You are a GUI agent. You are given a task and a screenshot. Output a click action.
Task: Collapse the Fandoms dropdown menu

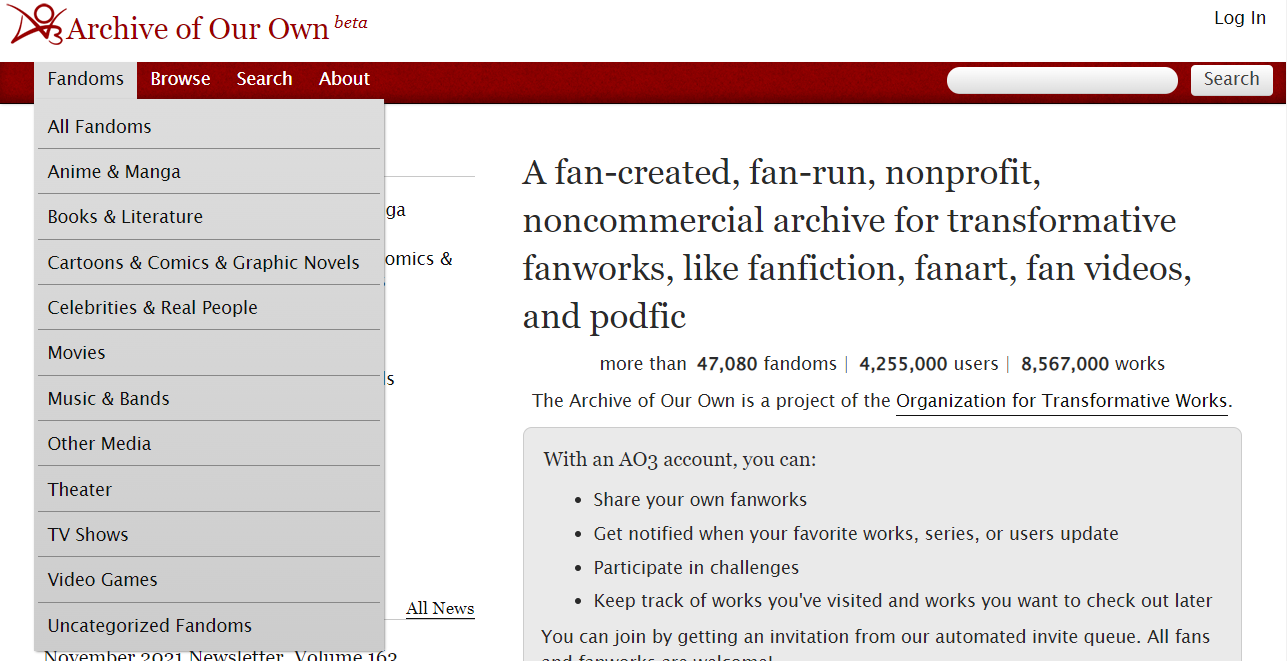tap(85, 80)
